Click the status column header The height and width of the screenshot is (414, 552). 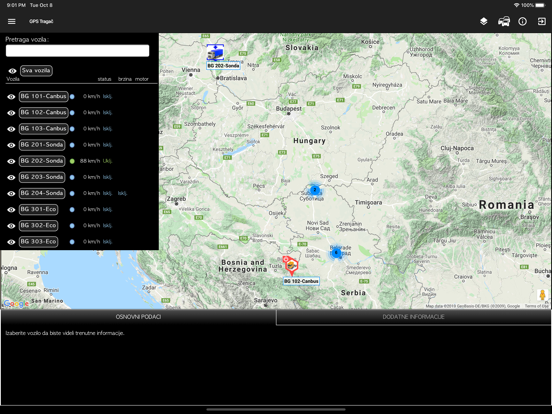(x=105, y=79)
